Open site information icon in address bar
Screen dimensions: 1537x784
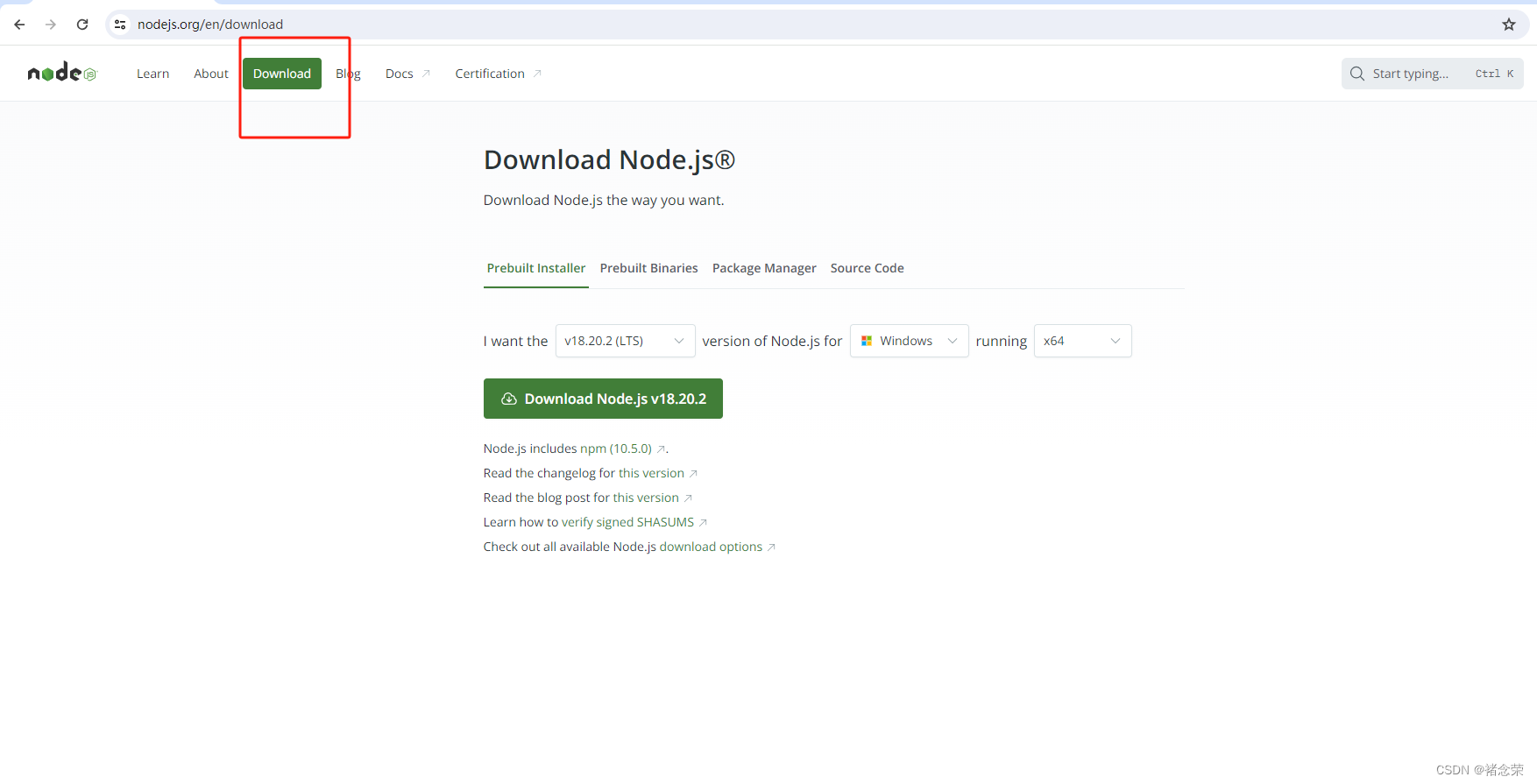120,25
